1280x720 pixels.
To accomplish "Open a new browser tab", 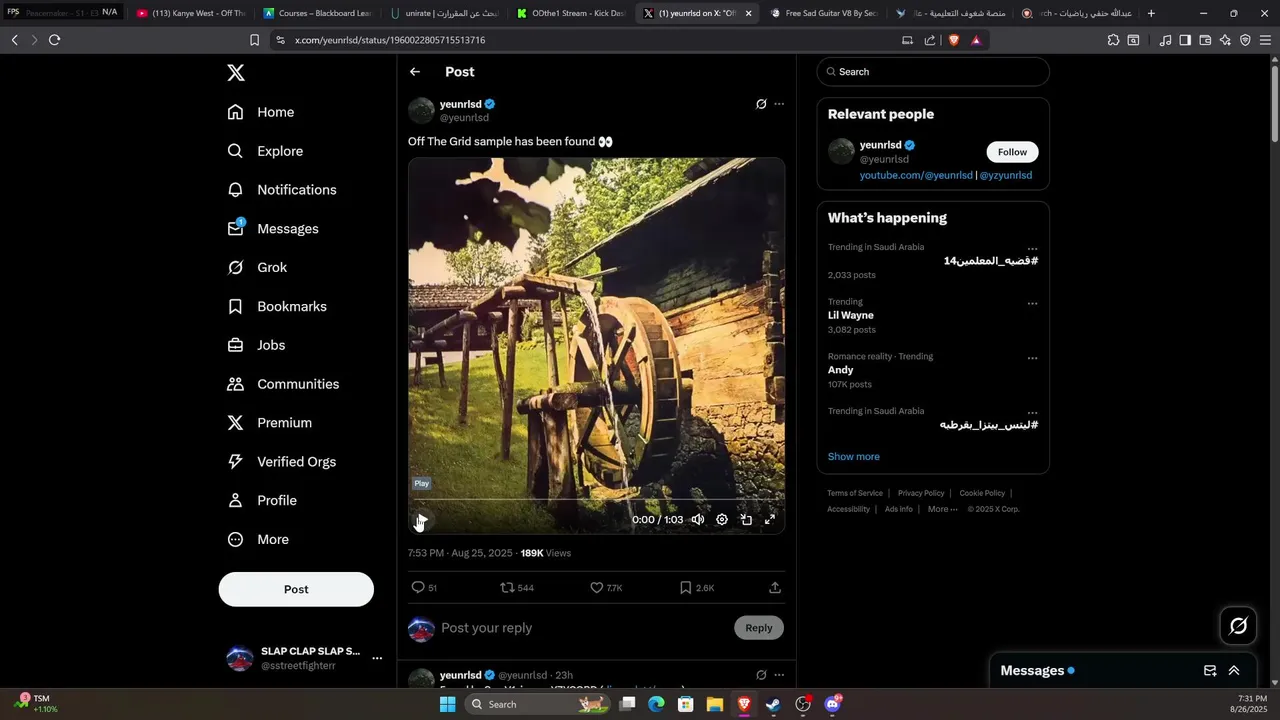I will (x=1151, y=13).
